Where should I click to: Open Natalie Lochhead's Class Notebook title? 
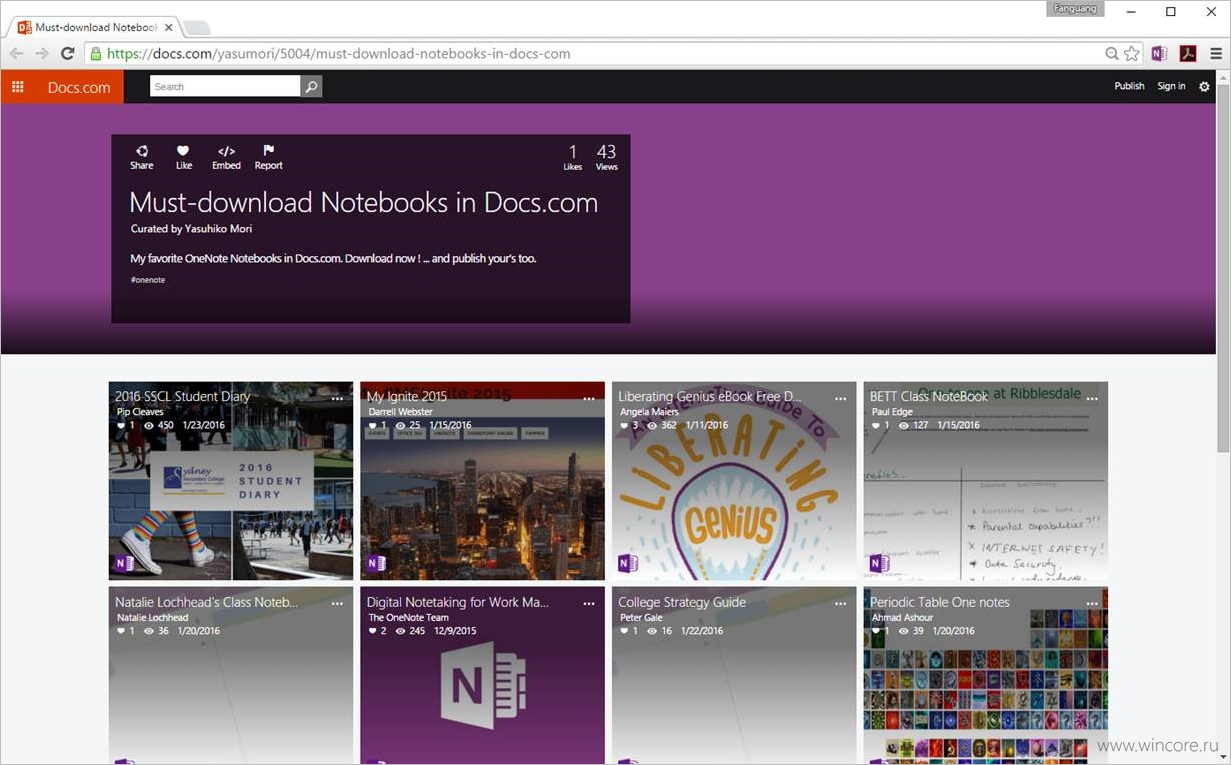pyautogui.click(x=206, y=602)
